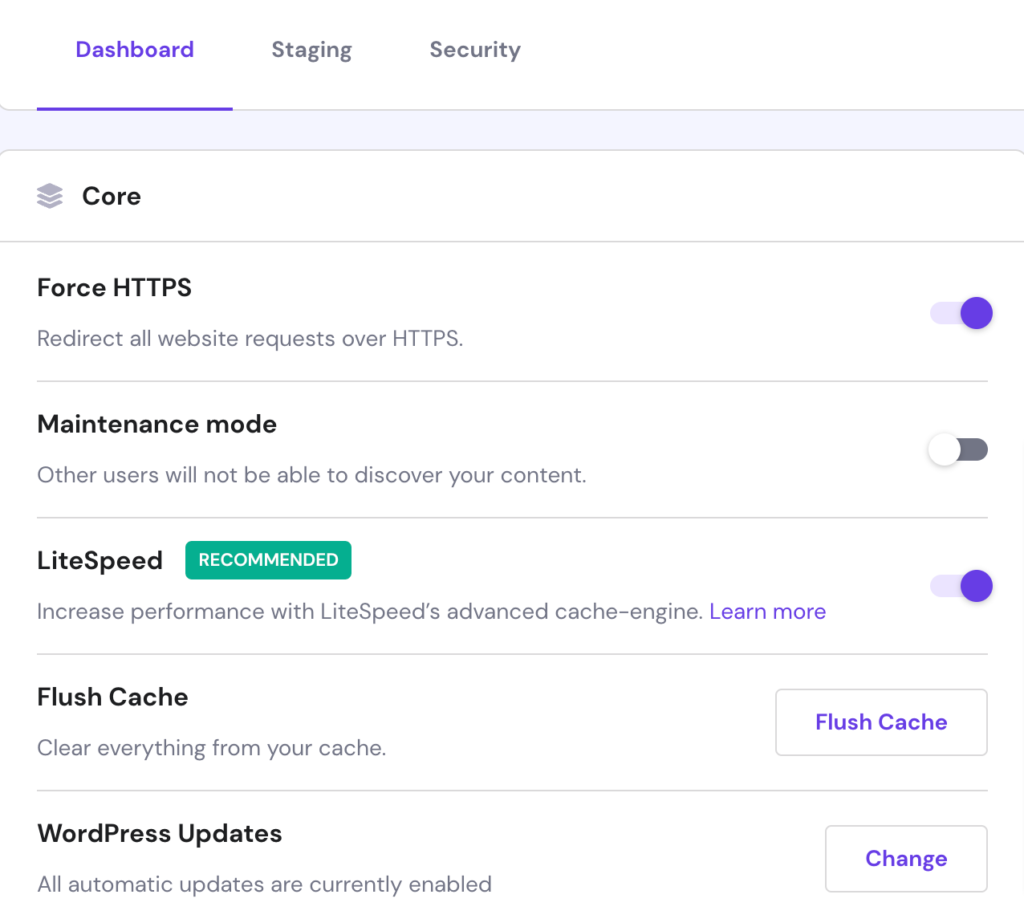Click 'Other users will not be able' description
Screen dimensions: 1024x923
[312, 475]
